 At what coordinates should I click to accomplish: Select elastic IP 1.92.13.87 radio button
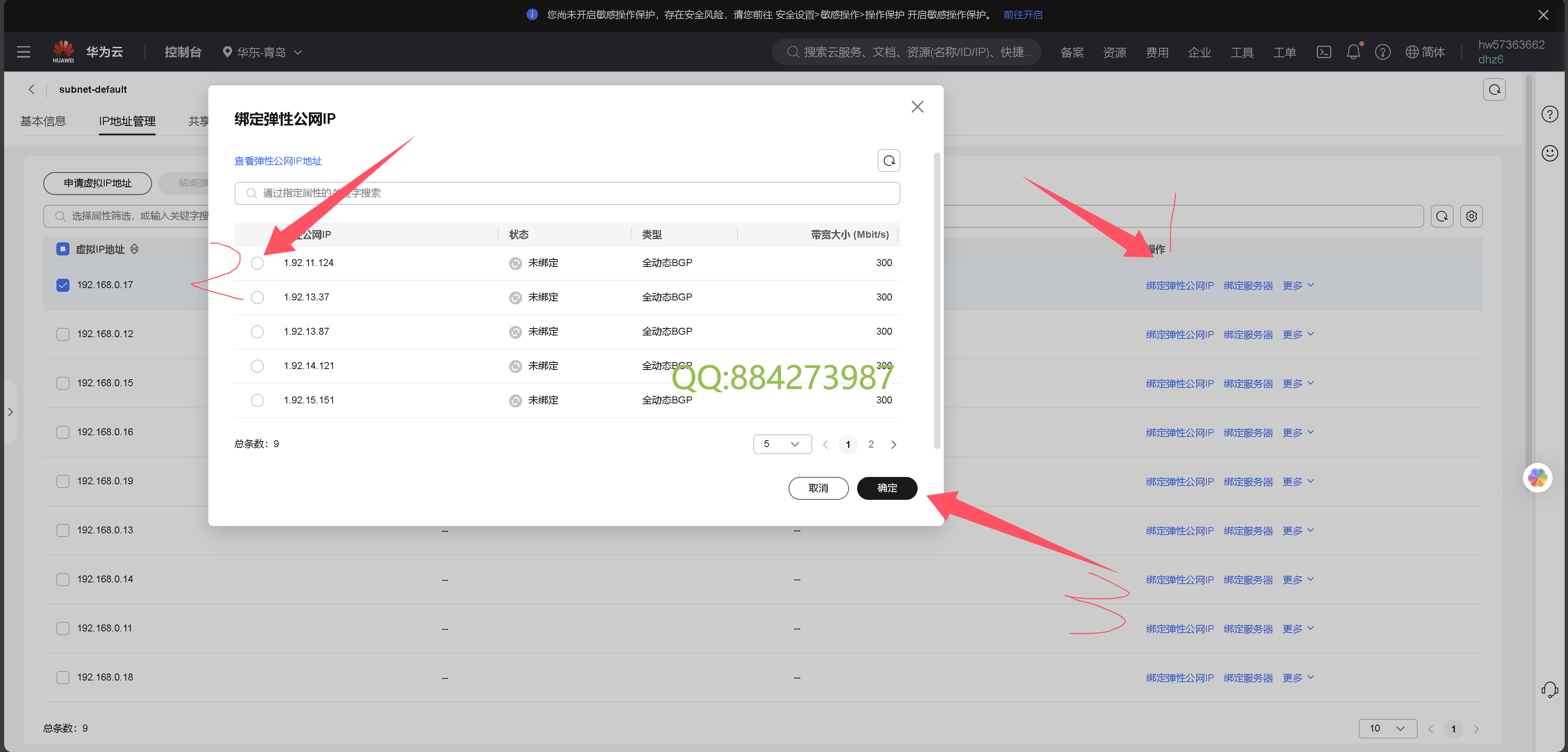point(257,332)
